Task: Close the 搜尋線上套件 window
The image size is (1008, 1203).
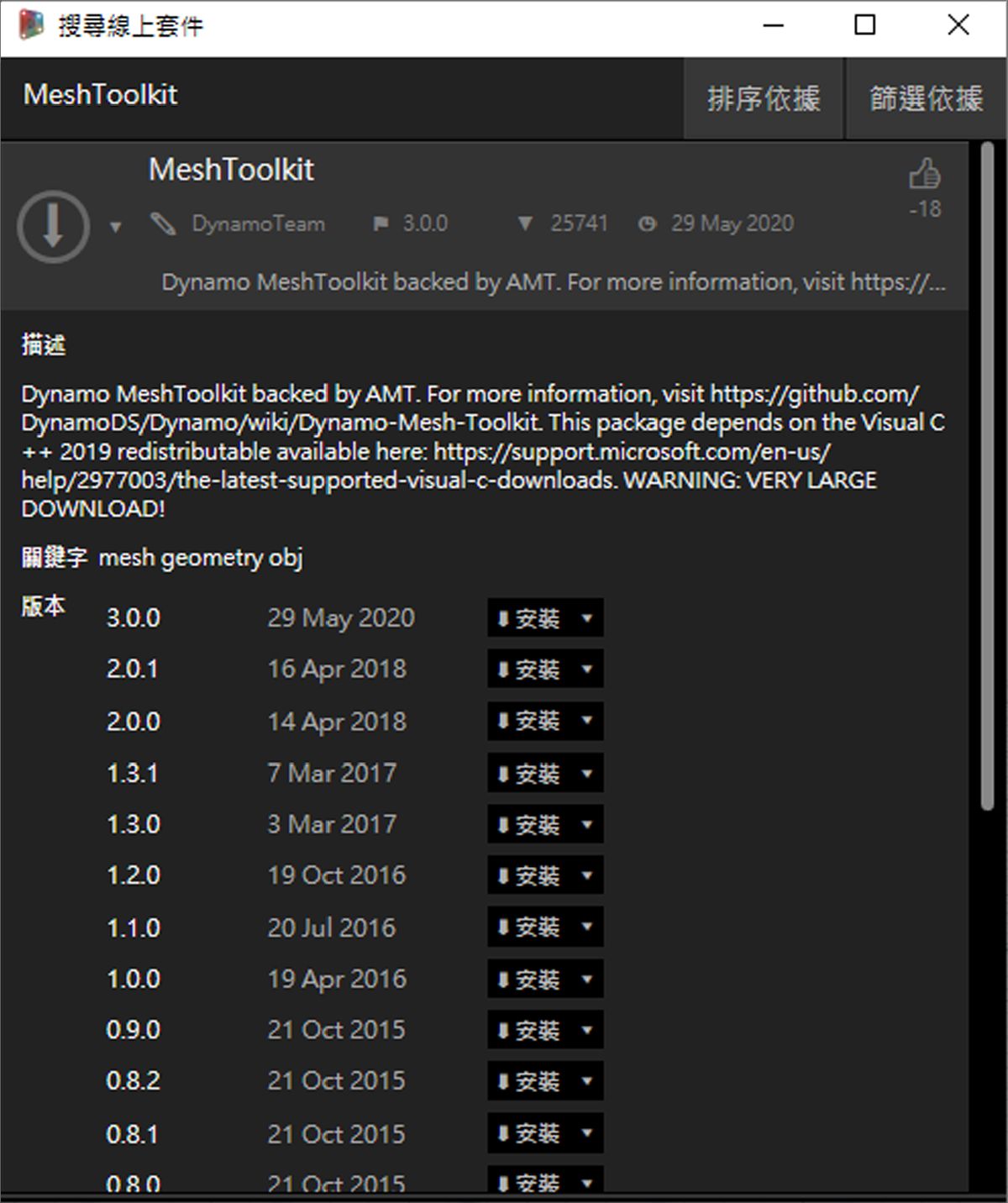Action: click(958, 25)
